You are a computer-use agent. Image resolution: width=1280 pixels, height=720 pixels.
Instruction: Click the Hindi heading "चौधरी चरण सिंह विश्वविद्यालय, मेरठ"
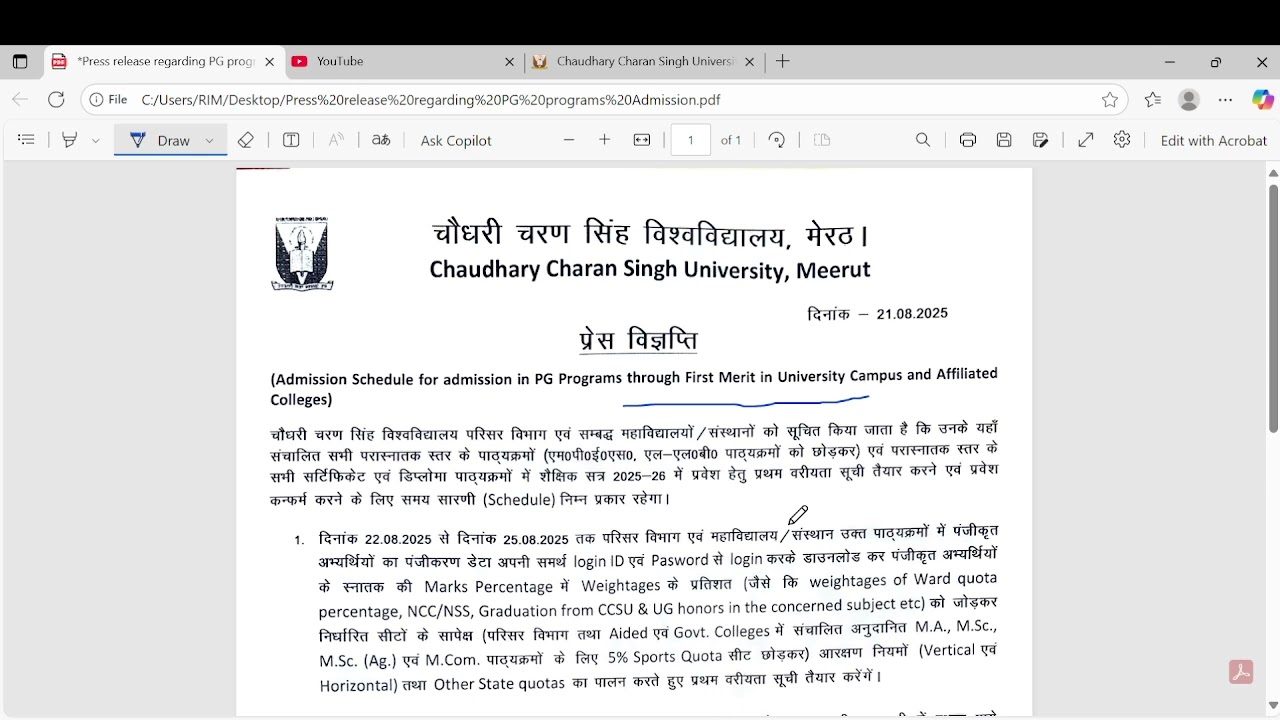tap(650, 235)
